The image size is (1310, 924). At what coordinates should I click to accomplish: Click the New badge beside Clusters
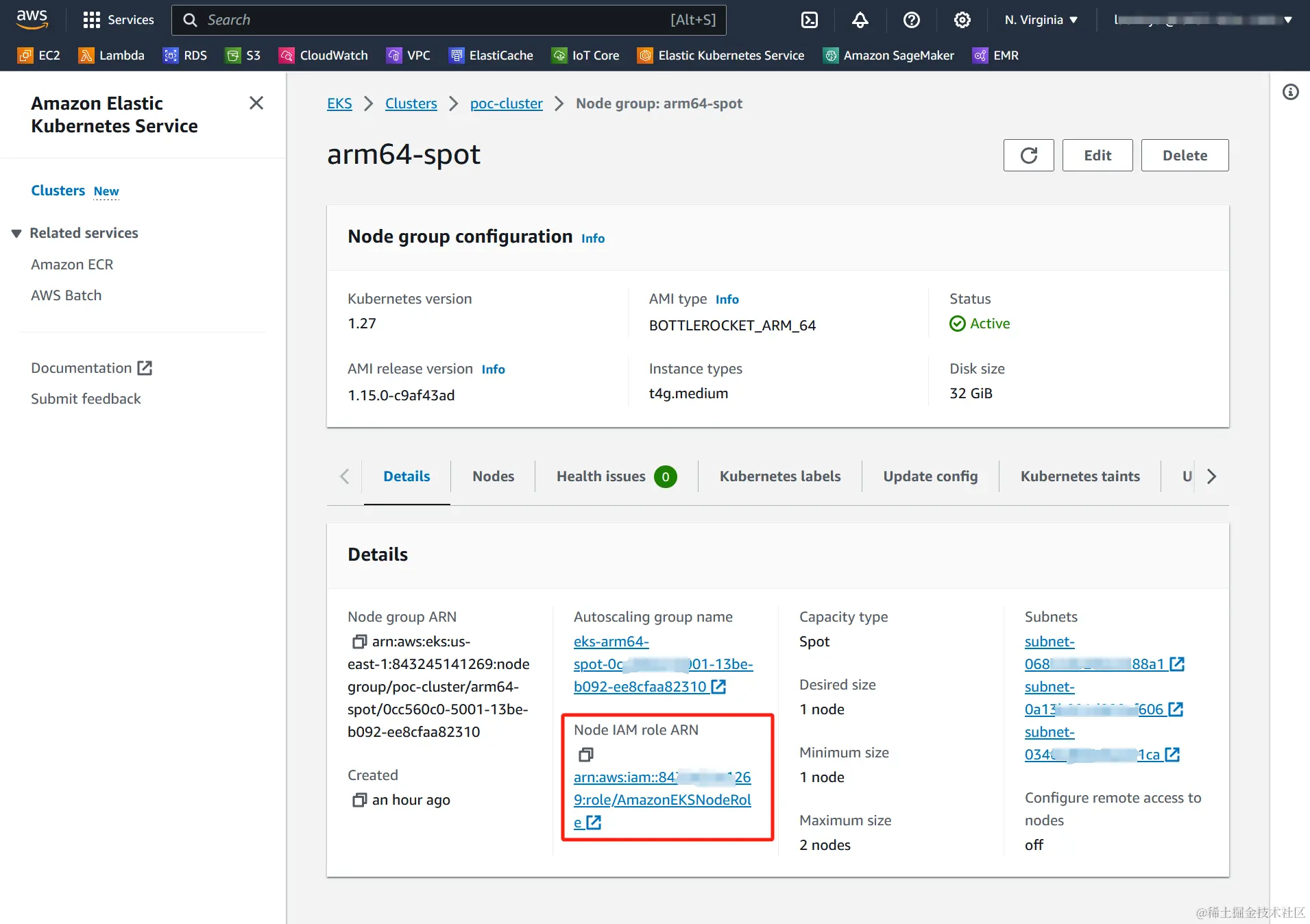(106, 191)
